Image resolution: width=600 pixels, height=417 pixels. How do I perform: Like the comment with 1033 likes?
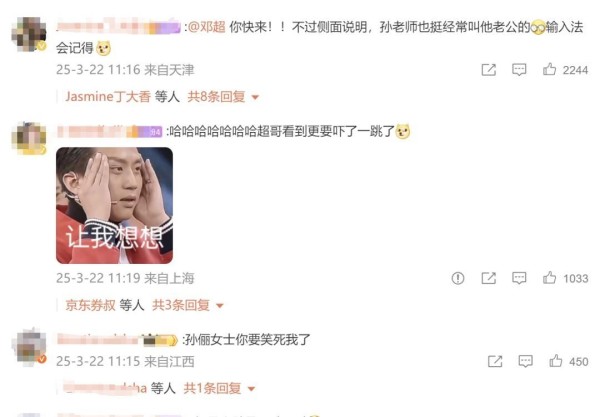549,278
